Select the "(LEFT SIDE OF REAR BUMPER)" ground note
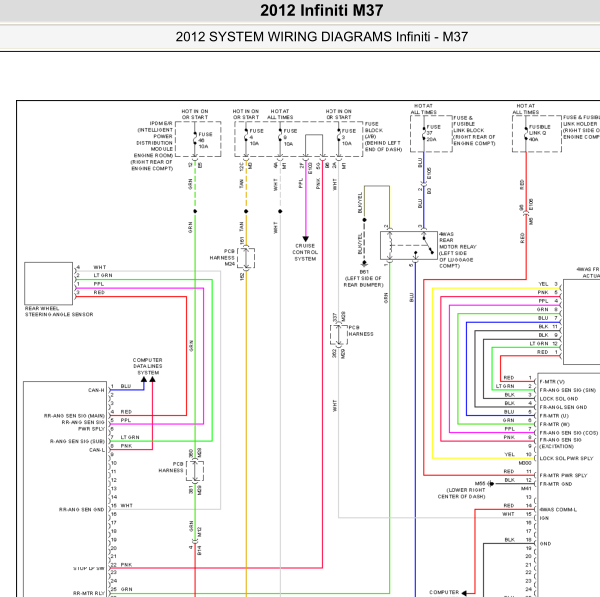Screen dimensions: 600x597 [364, 281]
